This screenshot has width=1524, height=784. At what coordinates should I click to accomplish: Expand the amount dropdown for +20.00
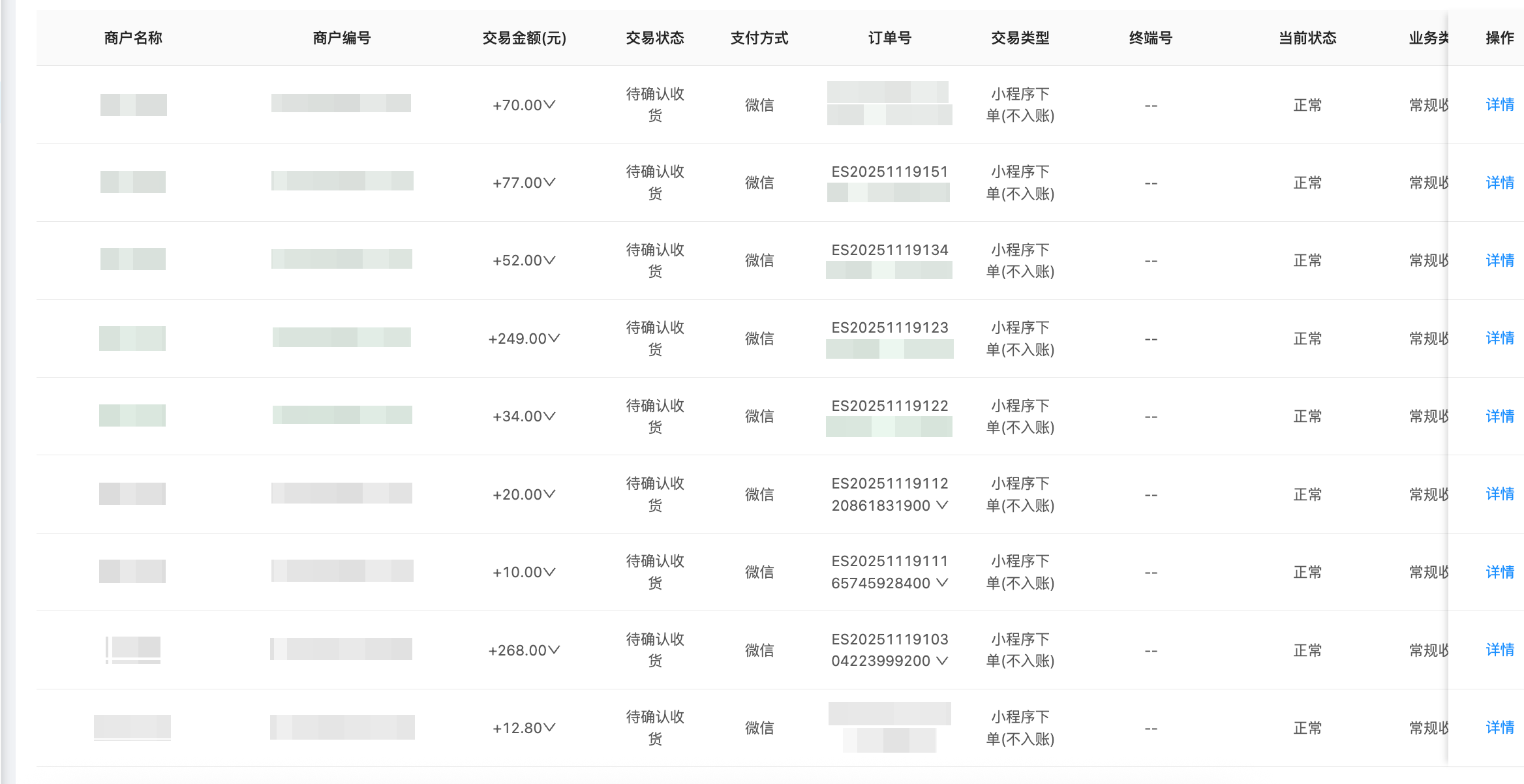(551, 494)
